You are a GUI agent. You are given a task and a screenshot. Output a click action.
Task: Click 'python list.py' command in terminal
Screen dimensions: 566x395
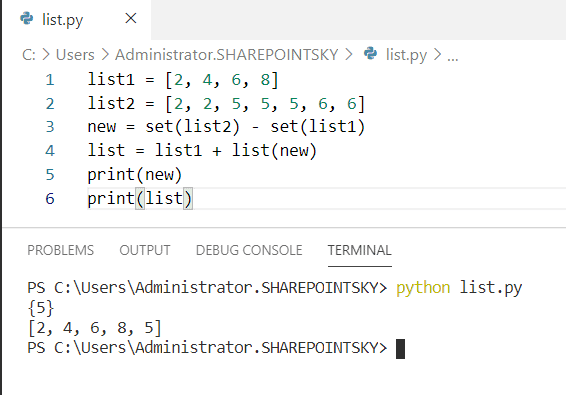tap(459, 288)
